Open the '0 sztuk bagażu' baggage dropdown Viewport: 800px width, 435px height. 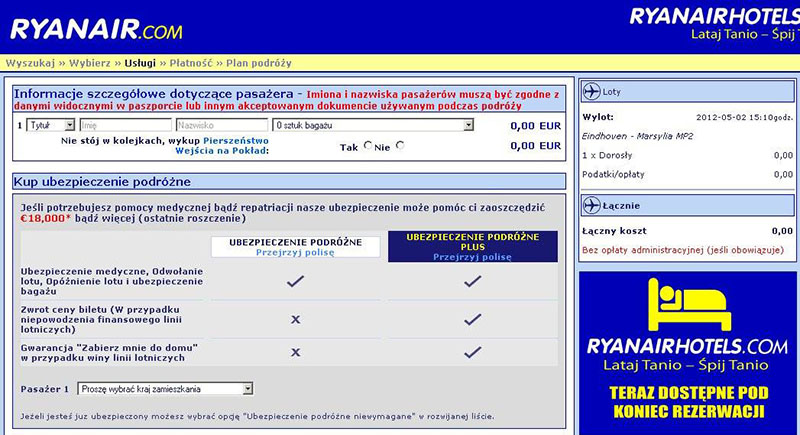click(x=373, y=125)
